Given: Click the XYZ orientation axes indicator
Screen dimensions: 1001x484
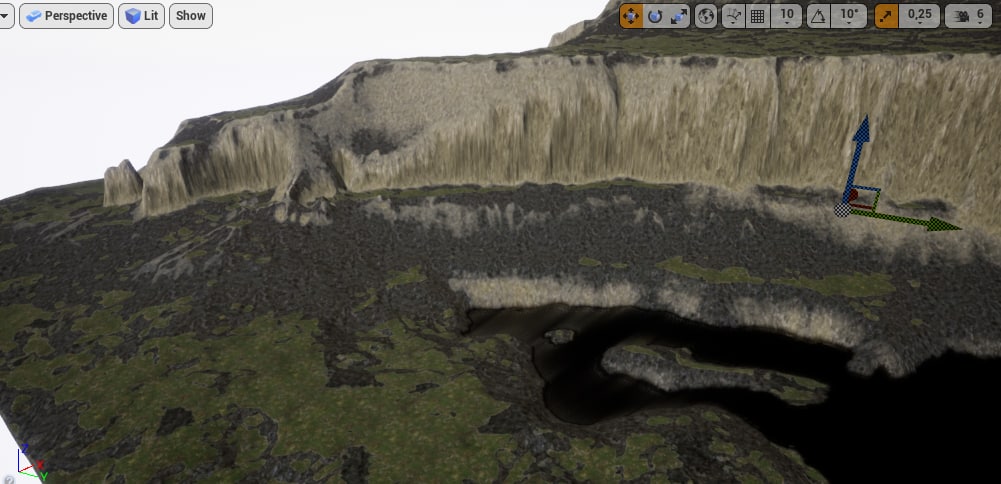Looking at the screenshot, I should pos(29,462).
